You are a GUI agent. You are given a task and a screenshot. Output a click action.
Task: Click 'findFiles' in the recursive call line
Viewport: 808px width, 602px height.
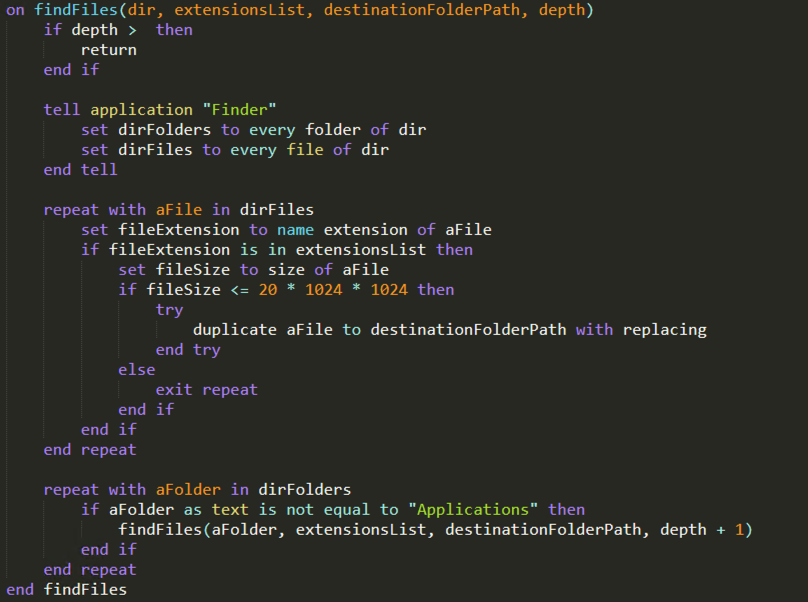point(160,530)
